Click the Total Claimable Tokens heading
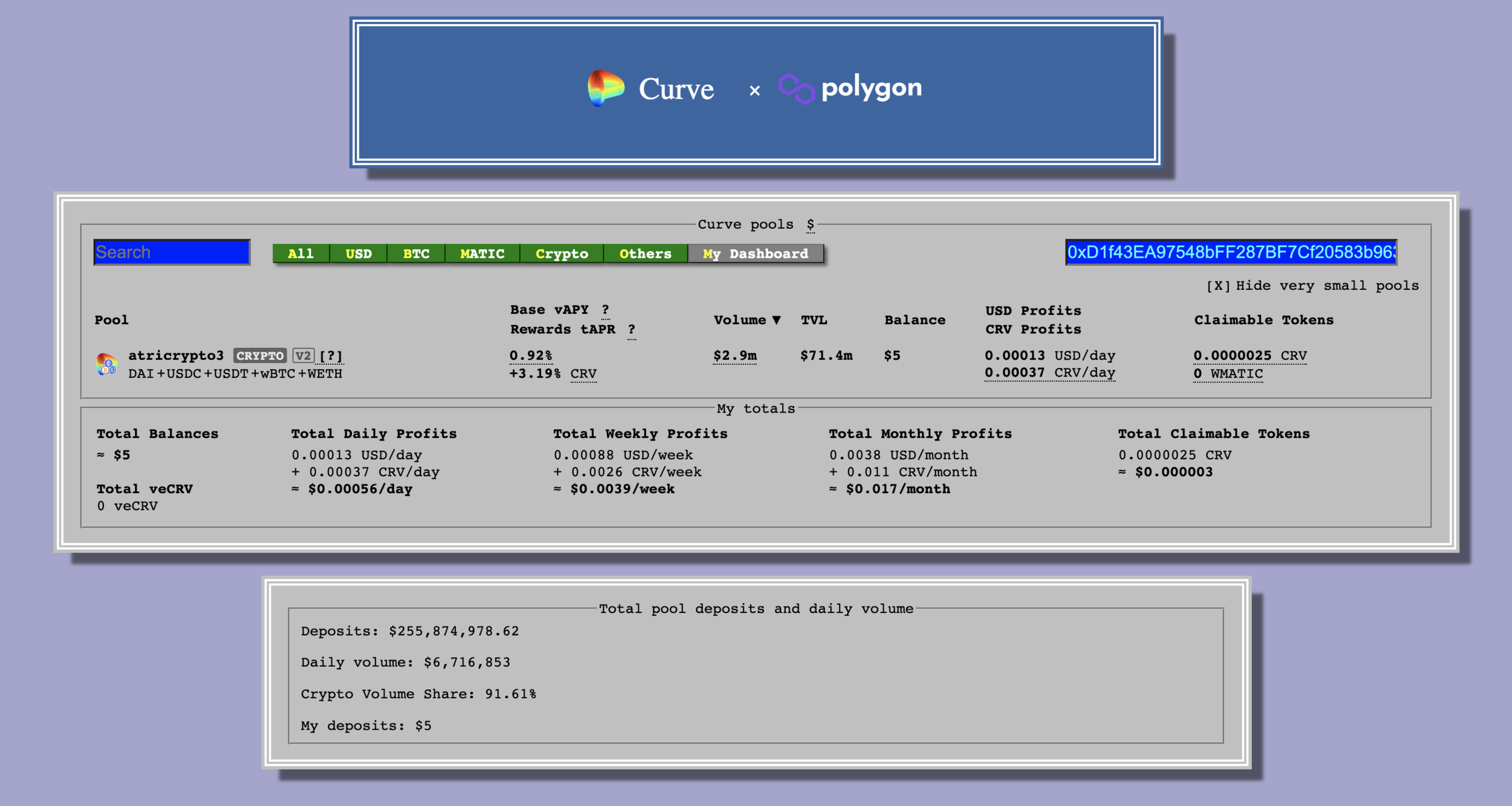Viewport: 1512px width, 806px height. click(x=1214, y=434)
